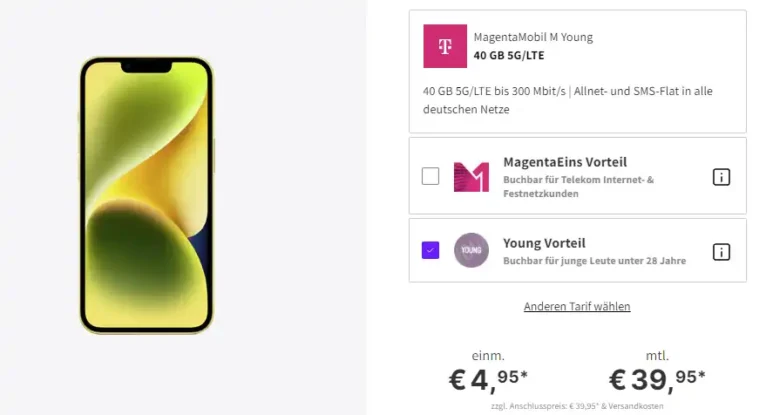Click Buchbar für junge Leute subtitle

tap(595, 261)
